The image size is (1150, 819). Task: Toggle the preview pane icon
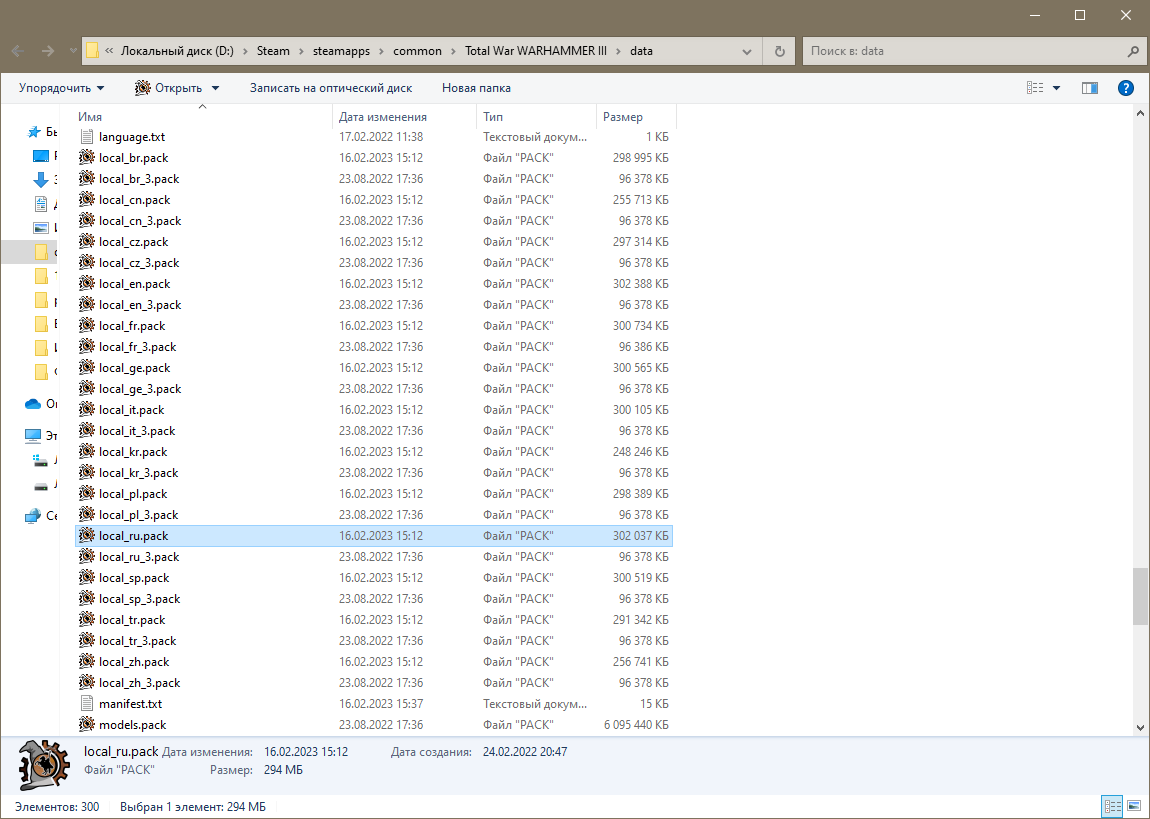(x=1090, y=88)
